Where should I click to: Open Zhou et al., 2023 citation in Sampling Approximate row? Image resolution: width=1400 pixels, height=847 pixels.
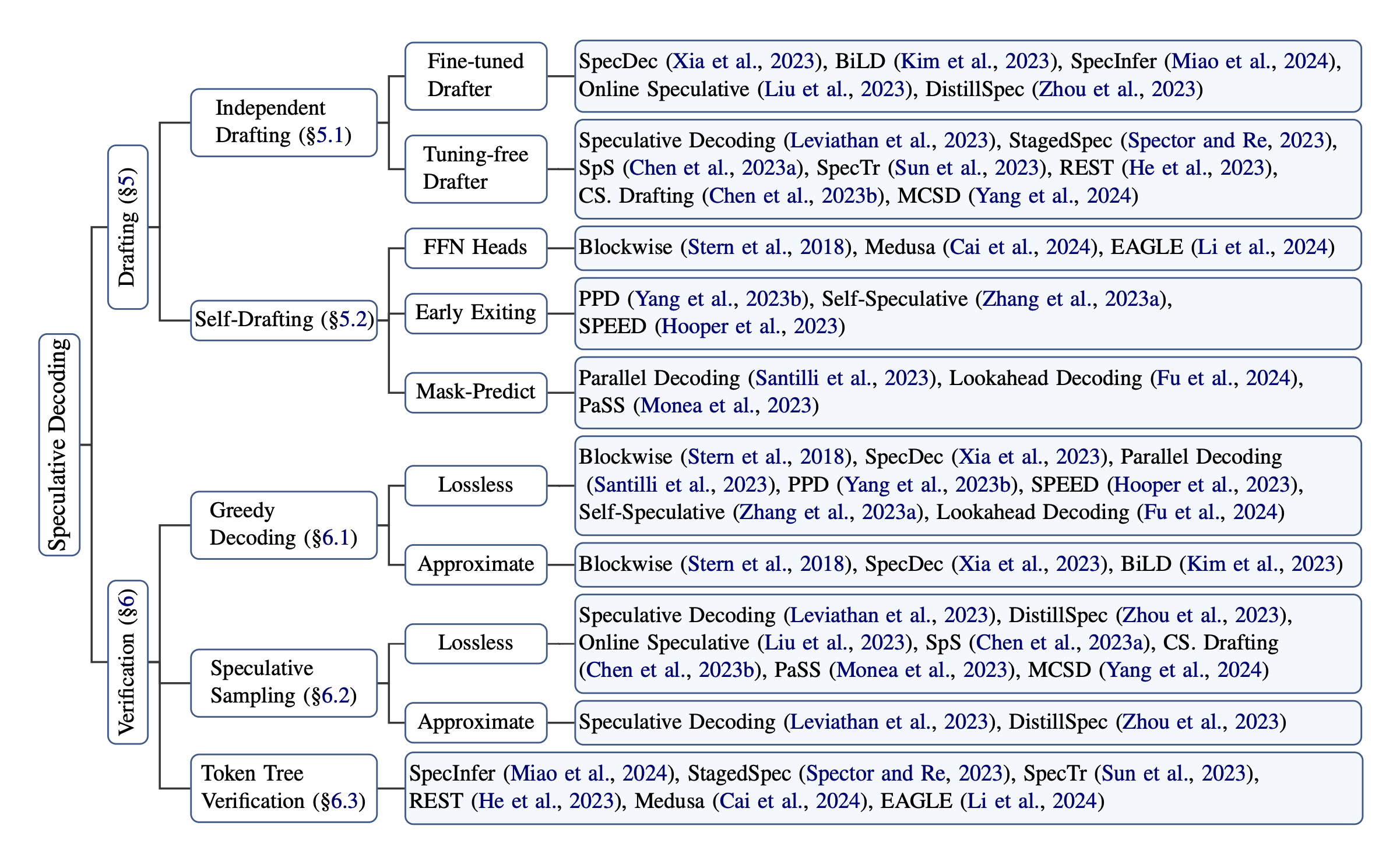coord(1201,722)
